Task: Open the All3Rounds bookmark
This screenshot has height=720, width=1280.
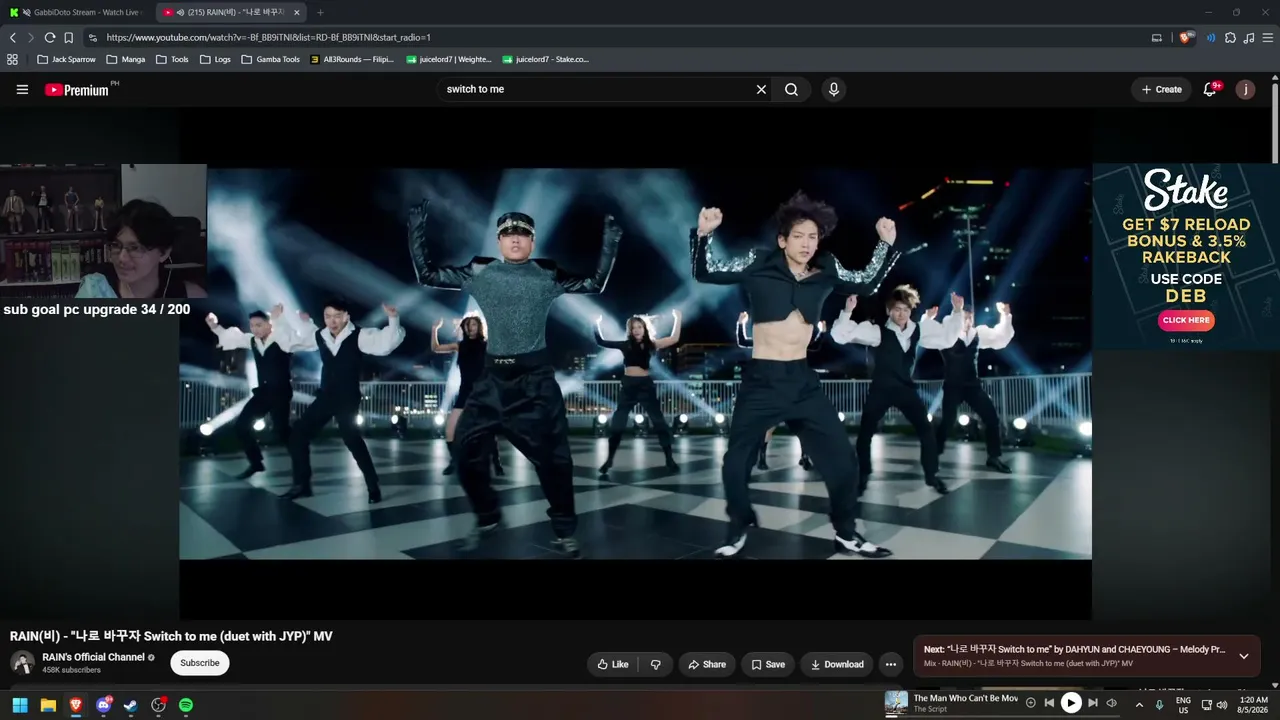Action: pyautogui.click(x=352, y=59)
